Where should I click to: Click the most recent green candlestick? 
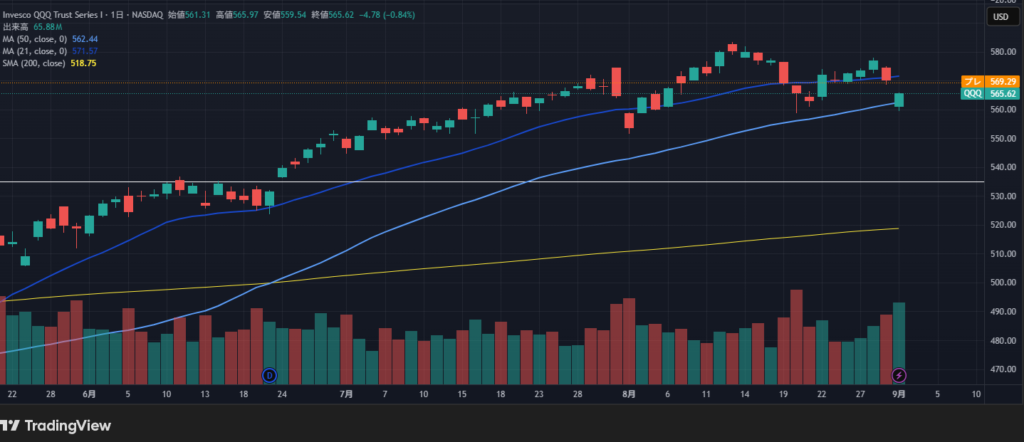[899, 100]
